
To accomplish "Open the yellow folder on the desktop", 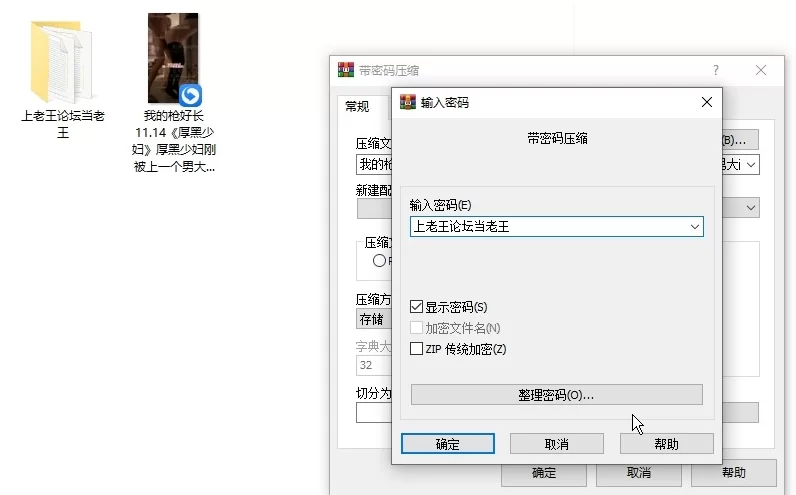I will click(x=62, y=60).
